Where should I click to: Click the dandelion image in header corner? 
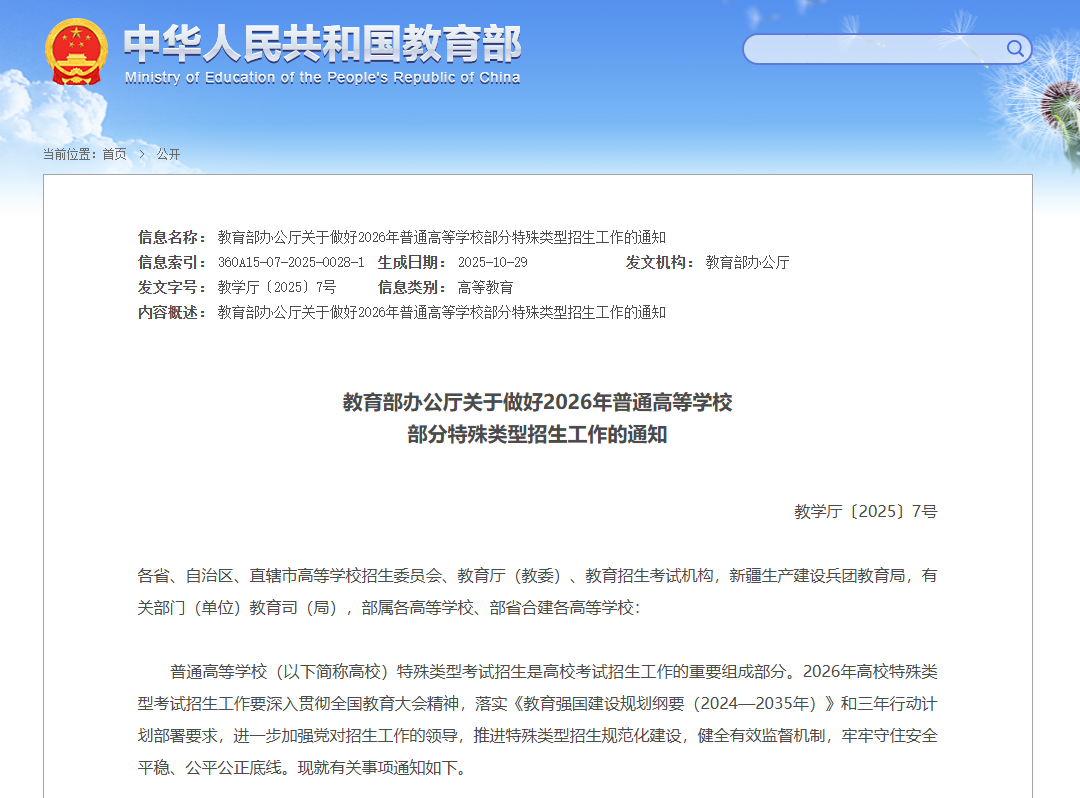click(1052, 100)
